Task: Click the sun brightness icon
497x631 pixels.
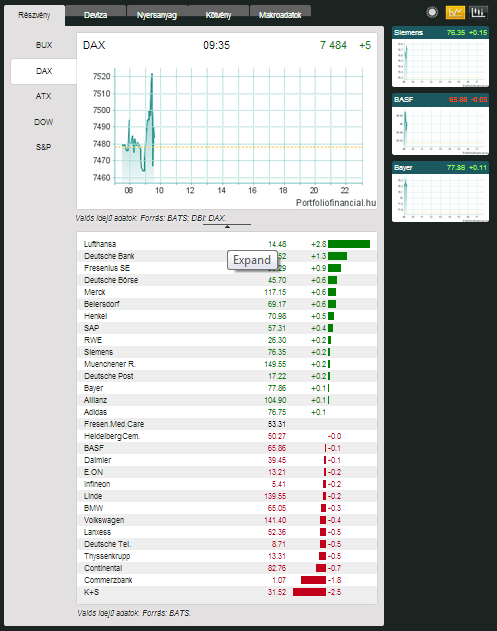Action: point(432,12)
